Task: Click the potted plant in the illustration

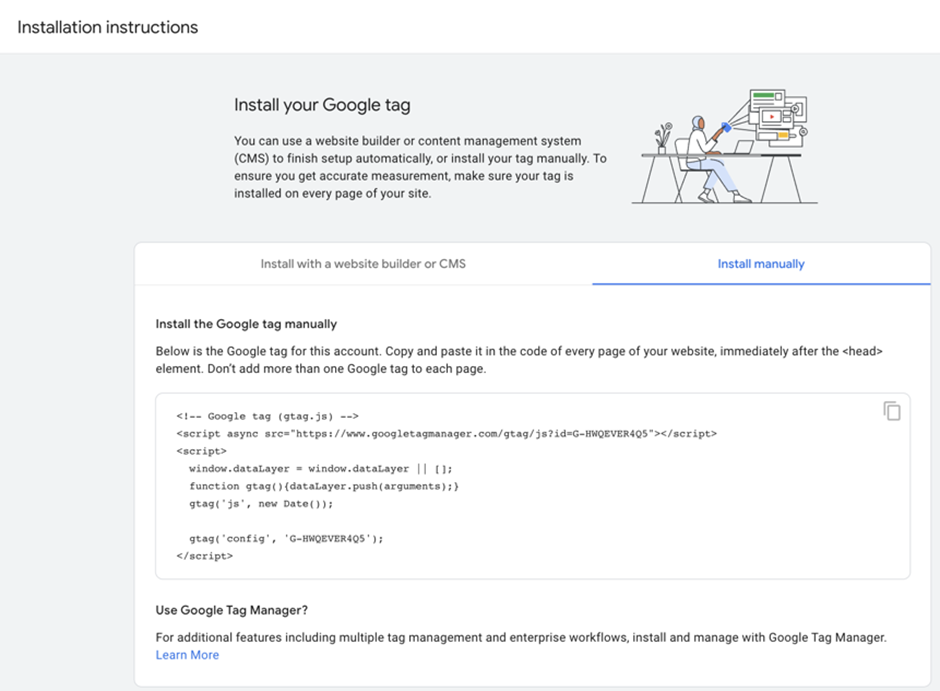Action: pyautogui.click(x=661, y=139)
